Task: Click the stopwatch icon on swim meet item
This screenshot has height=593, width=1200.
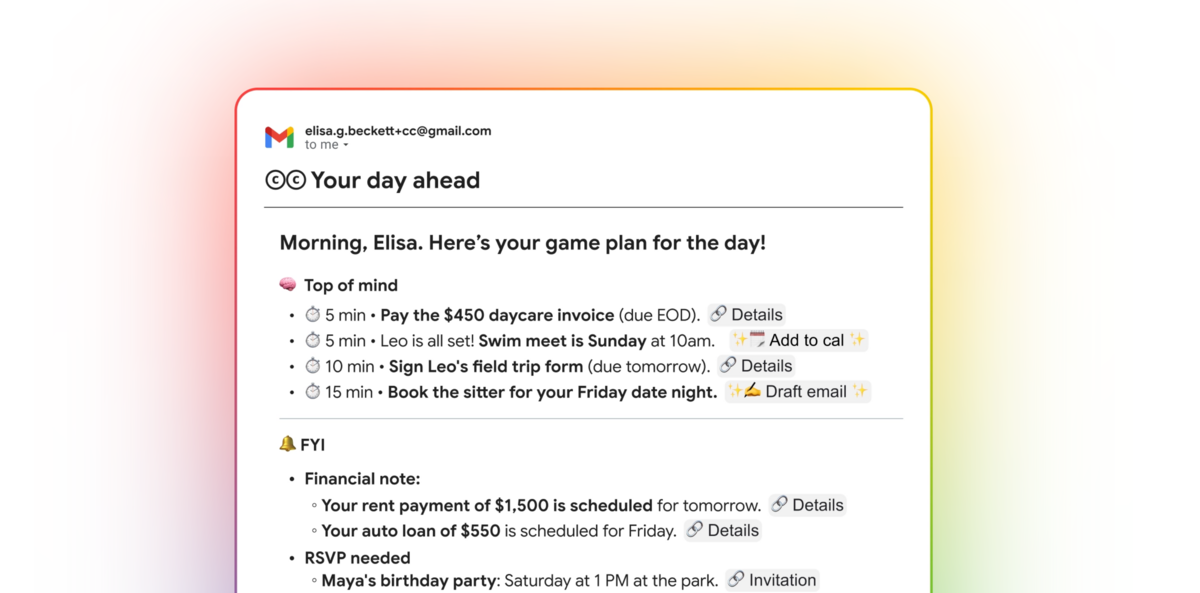Action: (313, 341)
